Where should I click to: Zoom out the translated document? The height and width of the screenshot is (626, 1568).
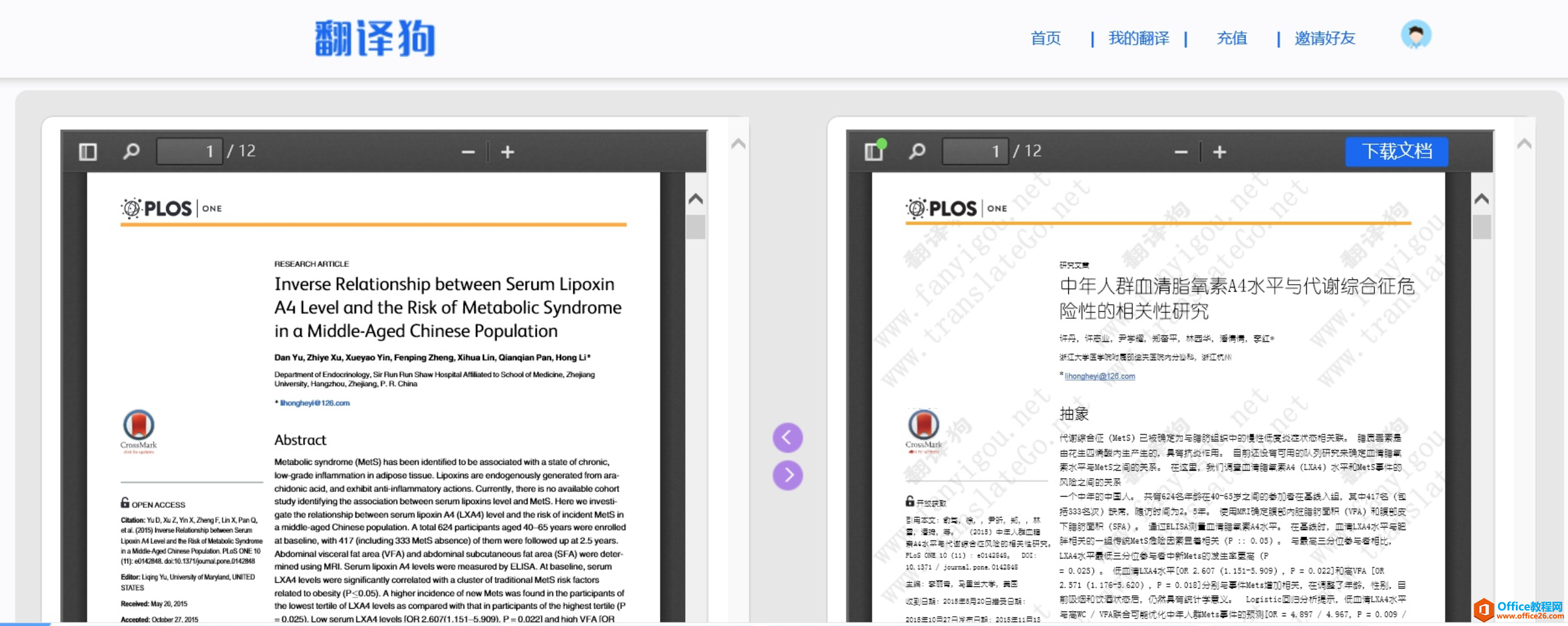(1181, 152)
